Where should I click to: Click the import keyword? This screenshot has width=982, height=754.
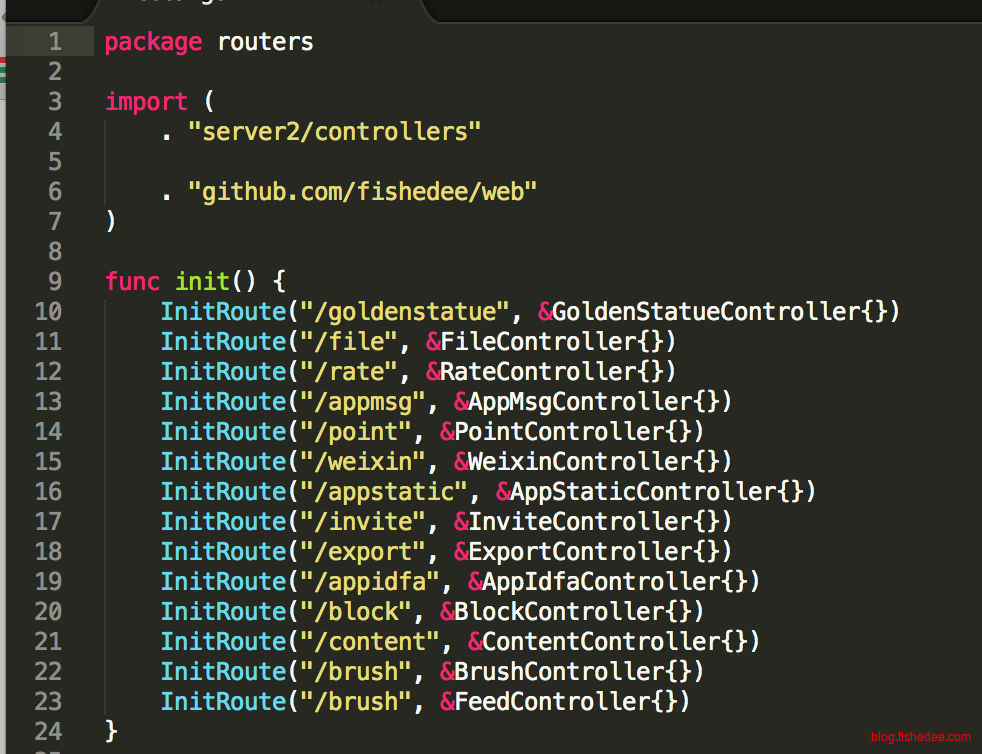tap(146, 102)
